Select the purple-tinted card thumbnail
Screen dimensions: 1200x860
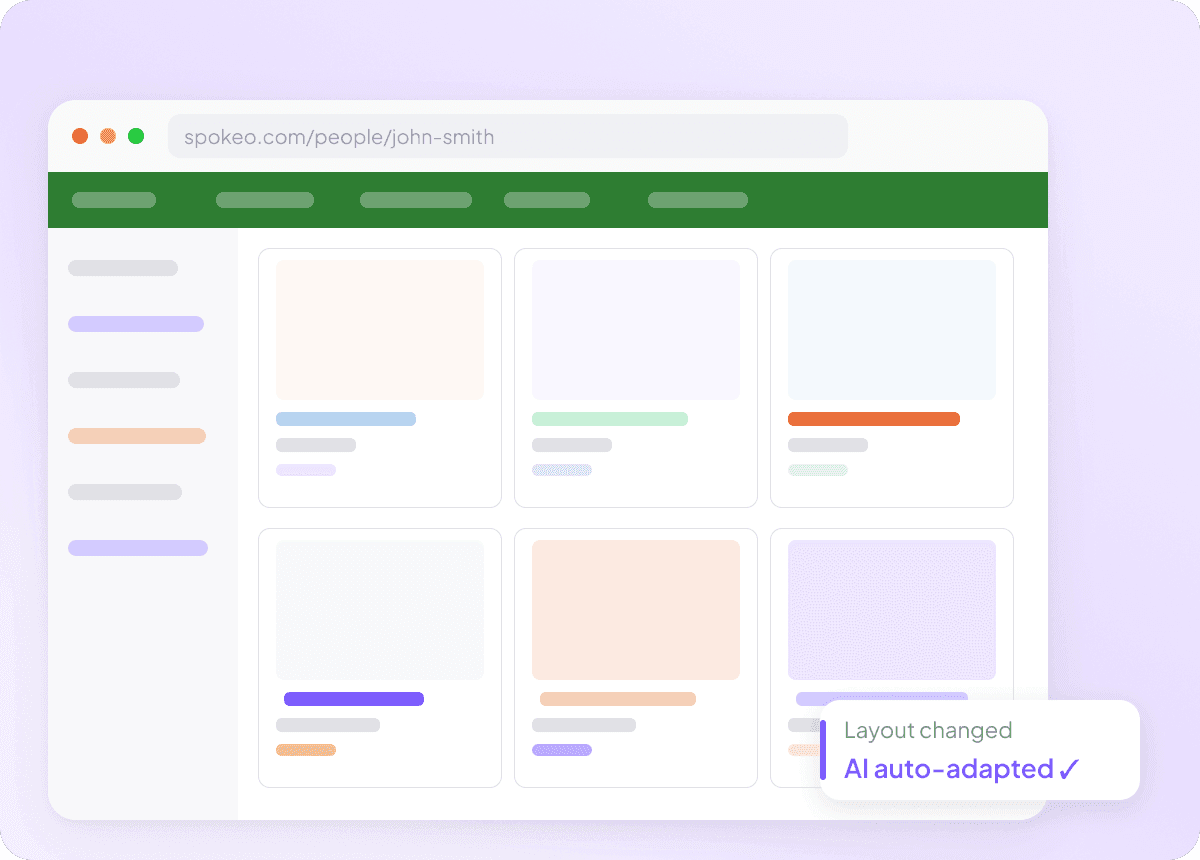coord(892,610)
